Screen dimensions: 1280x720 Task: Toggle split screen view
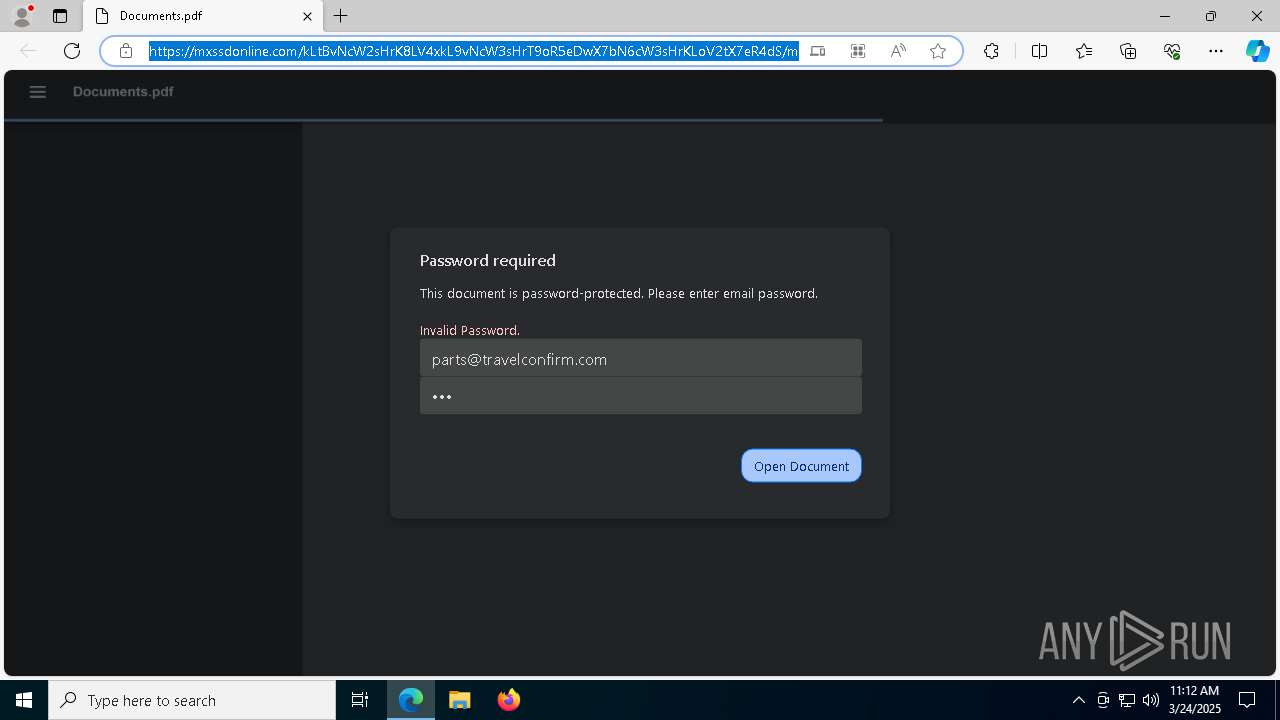coord(1039,51)
